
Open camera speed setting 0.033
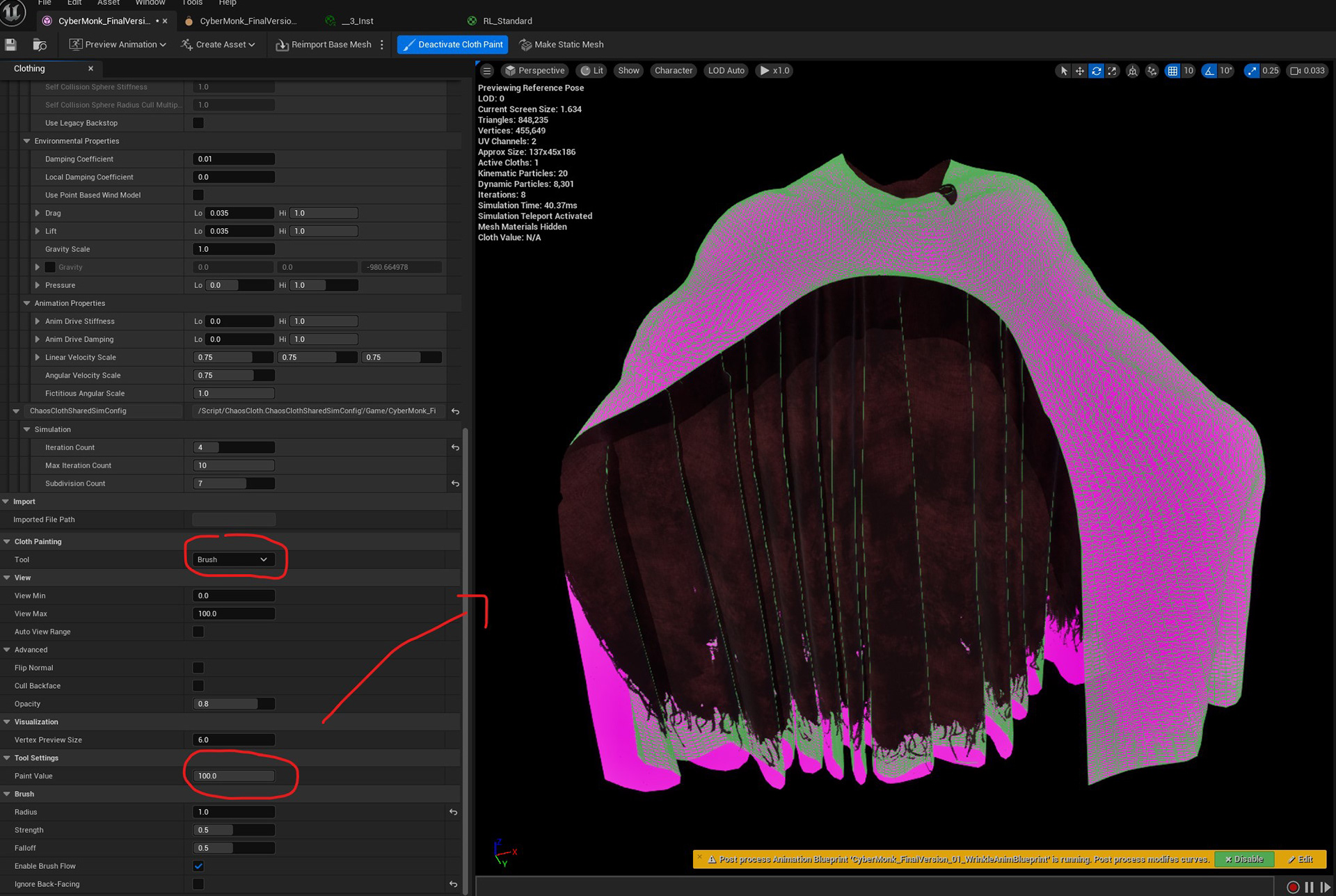pos(1307,71)
